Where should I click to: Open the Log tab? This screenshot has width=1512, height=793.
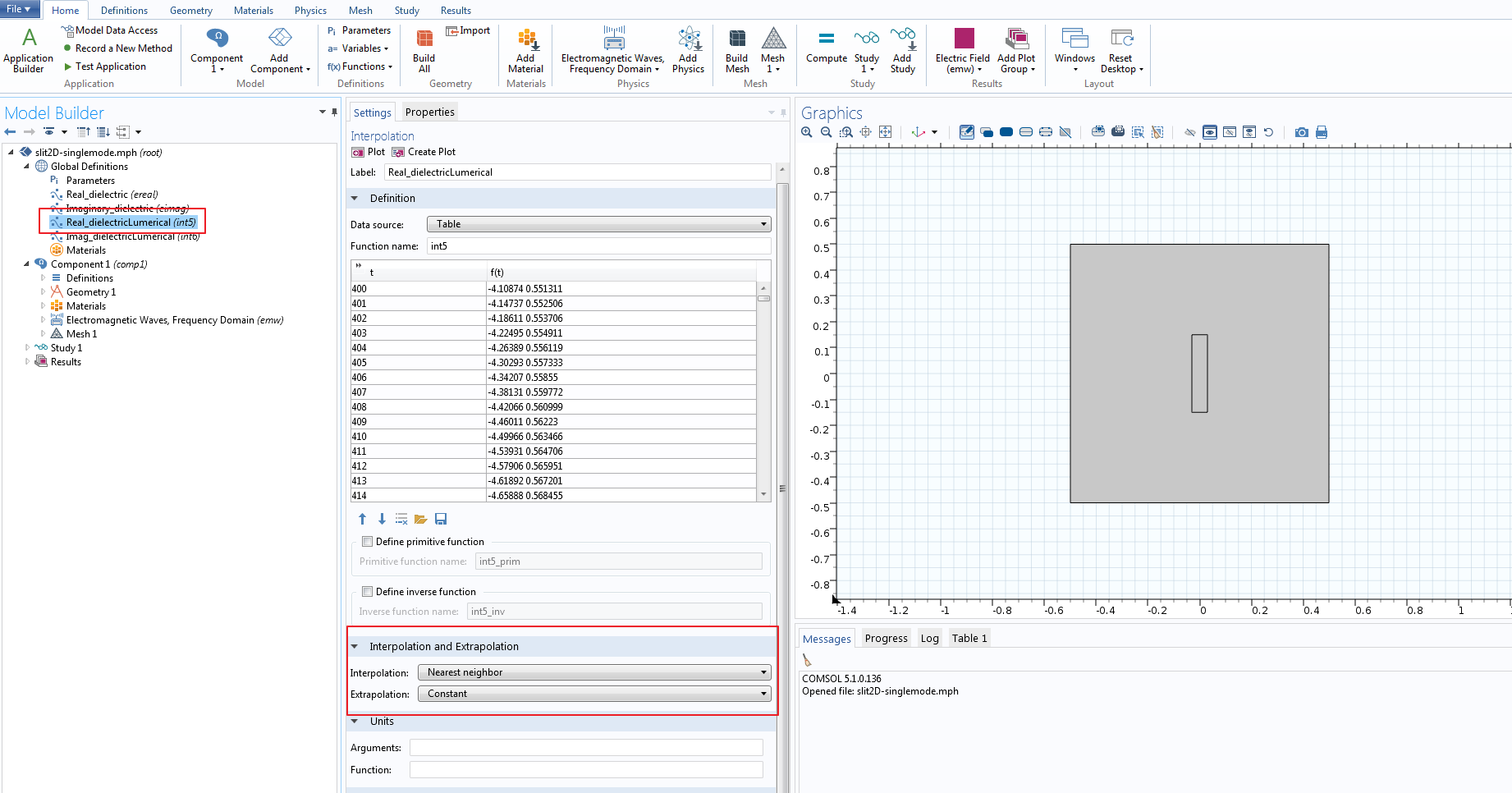(x=929, y=639)
